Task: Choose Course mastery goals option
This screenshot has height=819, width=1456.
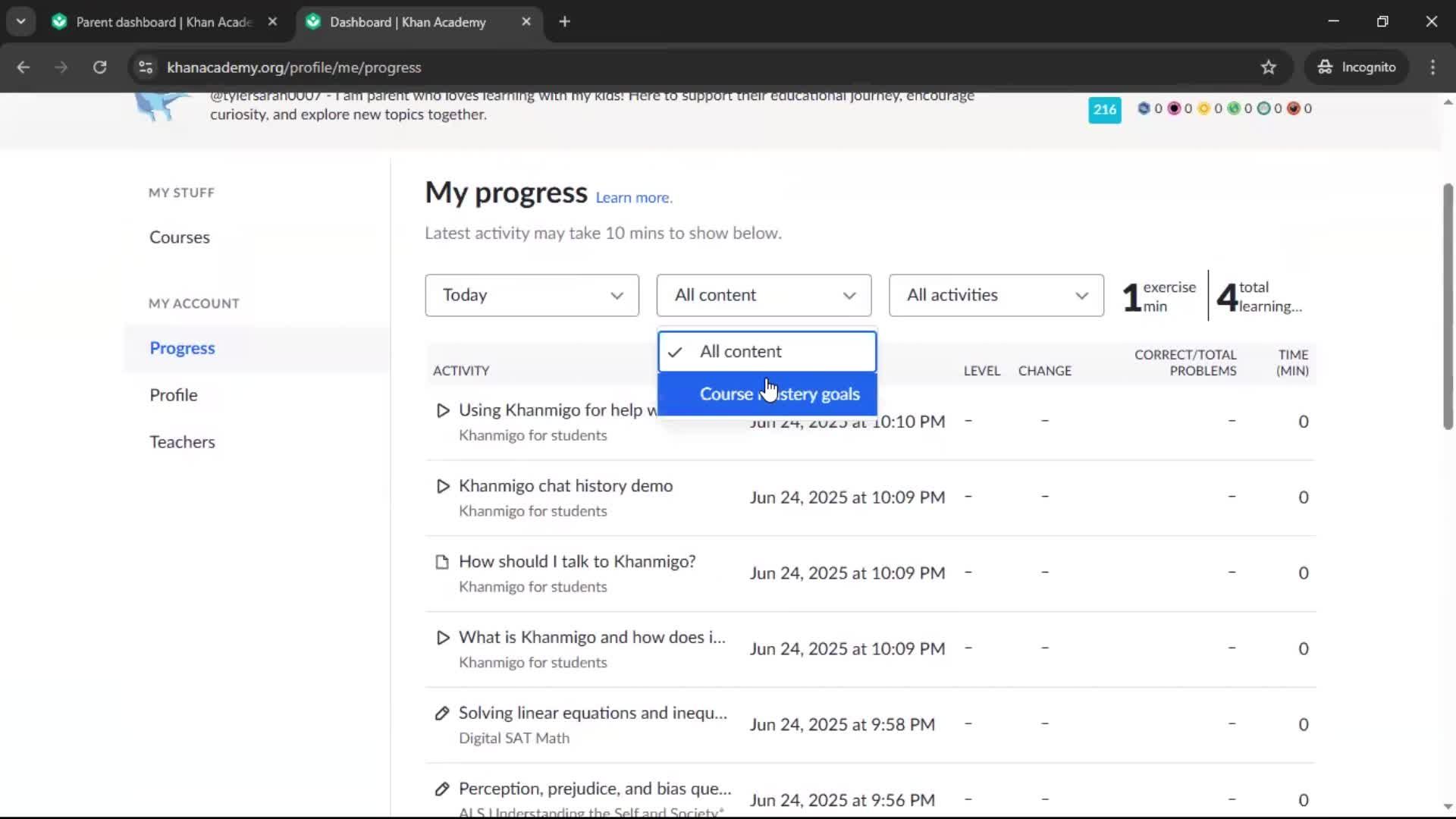Action: pyautogui.click(x=767, y=394)
